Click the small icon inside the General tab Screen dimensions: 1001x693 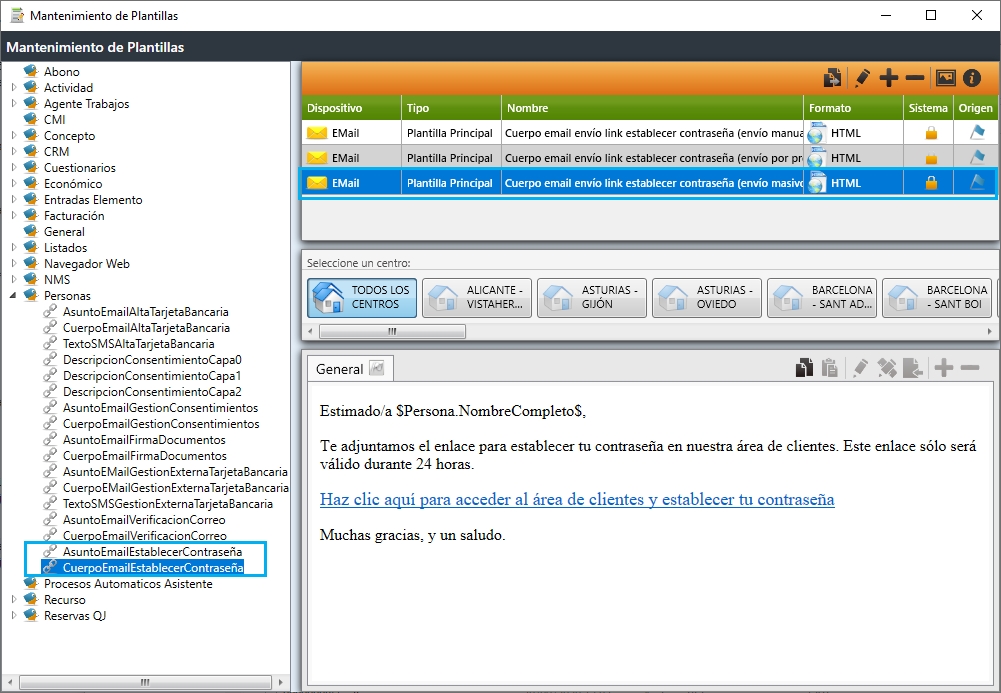377,368
